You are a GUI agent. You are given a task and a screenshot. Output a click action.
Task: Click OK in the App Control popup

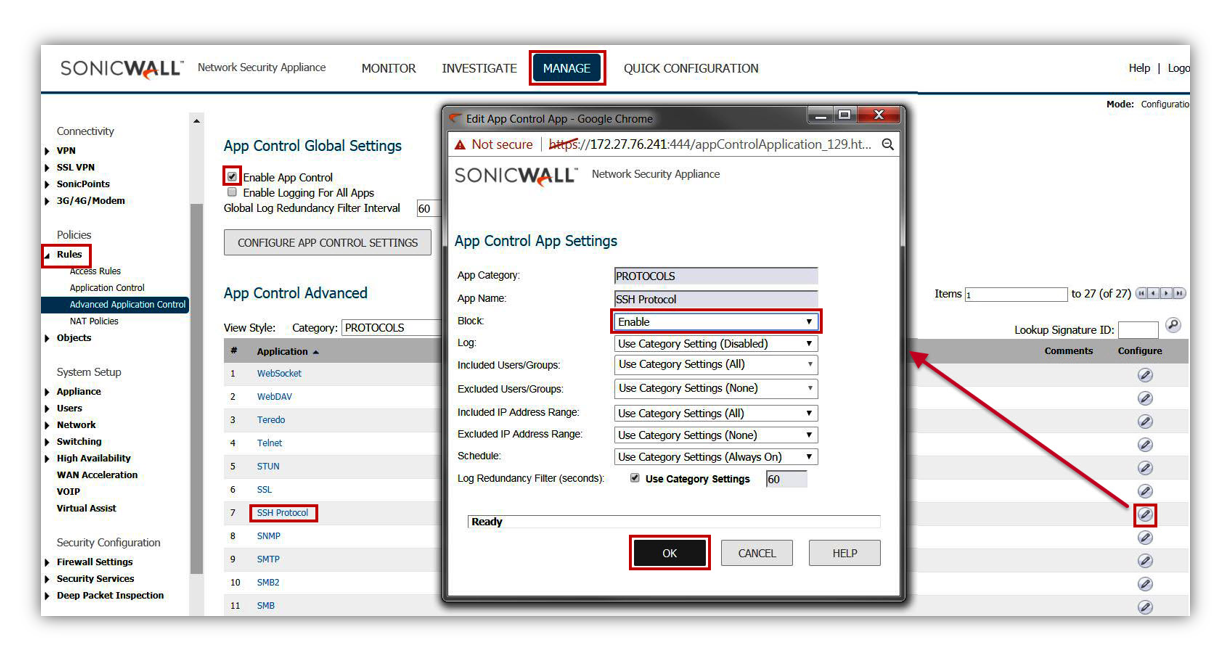click(x=670, y=553)
